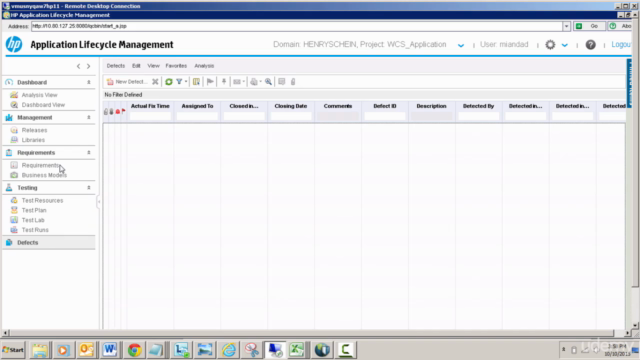Select the Defects module
Viewport: 640px width, 360px height.
[49, 242]
